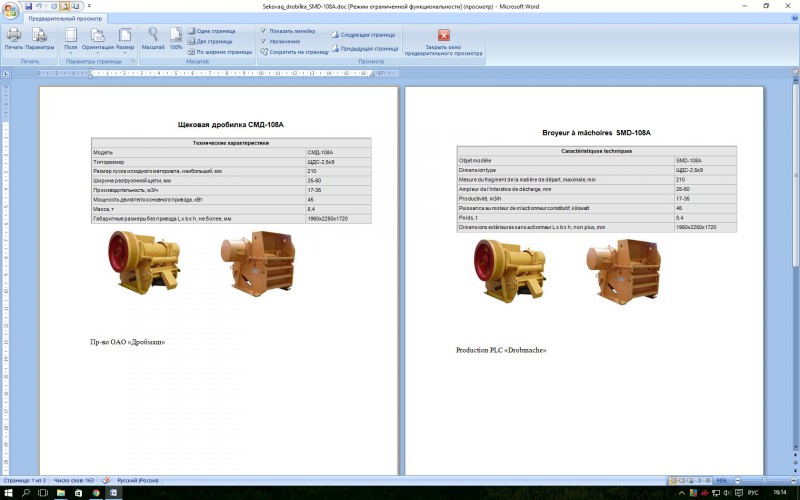Open Word help question icon
This screenshot has width=800, height=500.
[794, 18]
